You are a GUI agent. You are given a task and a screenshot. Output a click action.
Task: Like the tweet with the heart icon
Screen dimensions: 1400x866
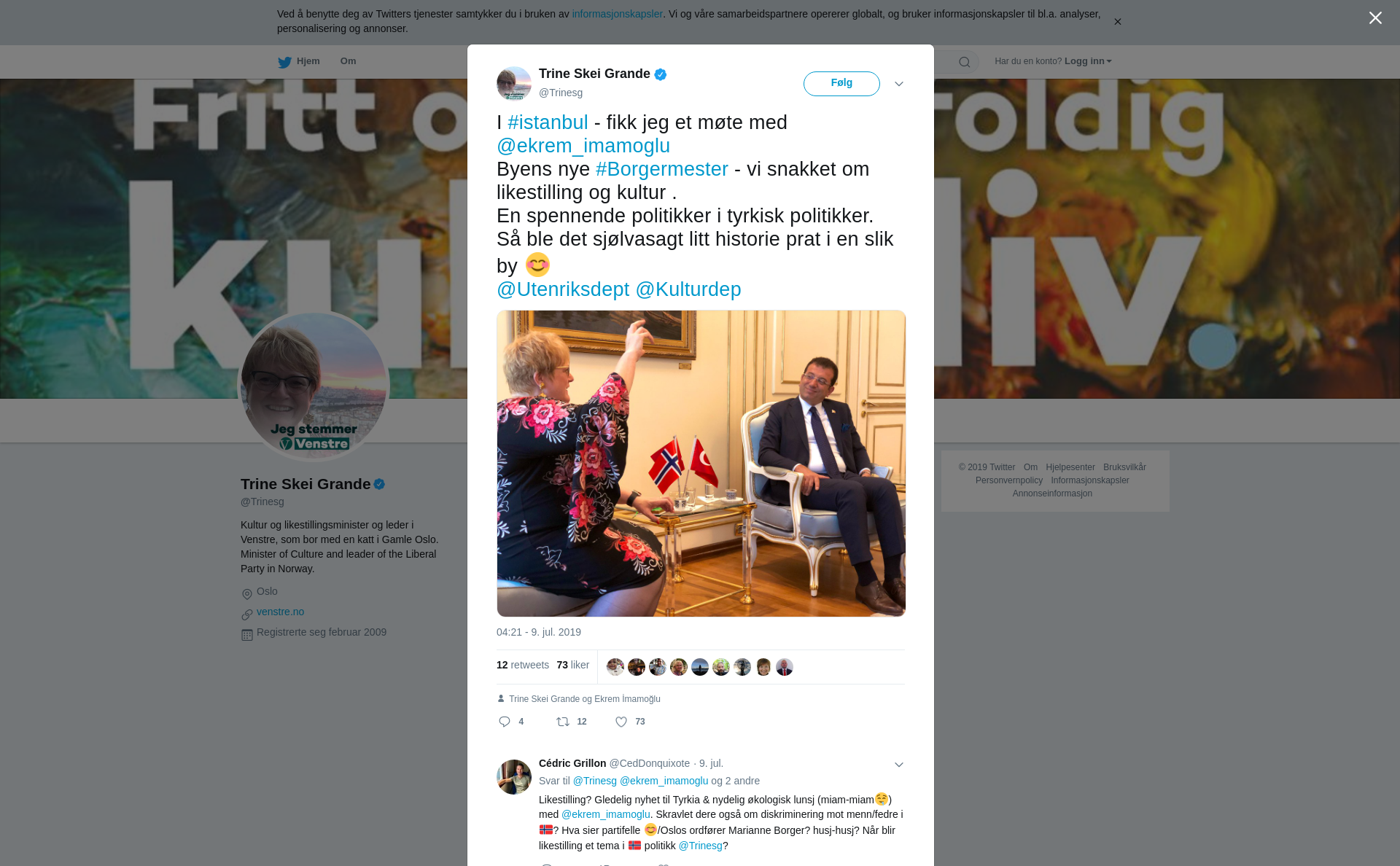tap(621, 722)
